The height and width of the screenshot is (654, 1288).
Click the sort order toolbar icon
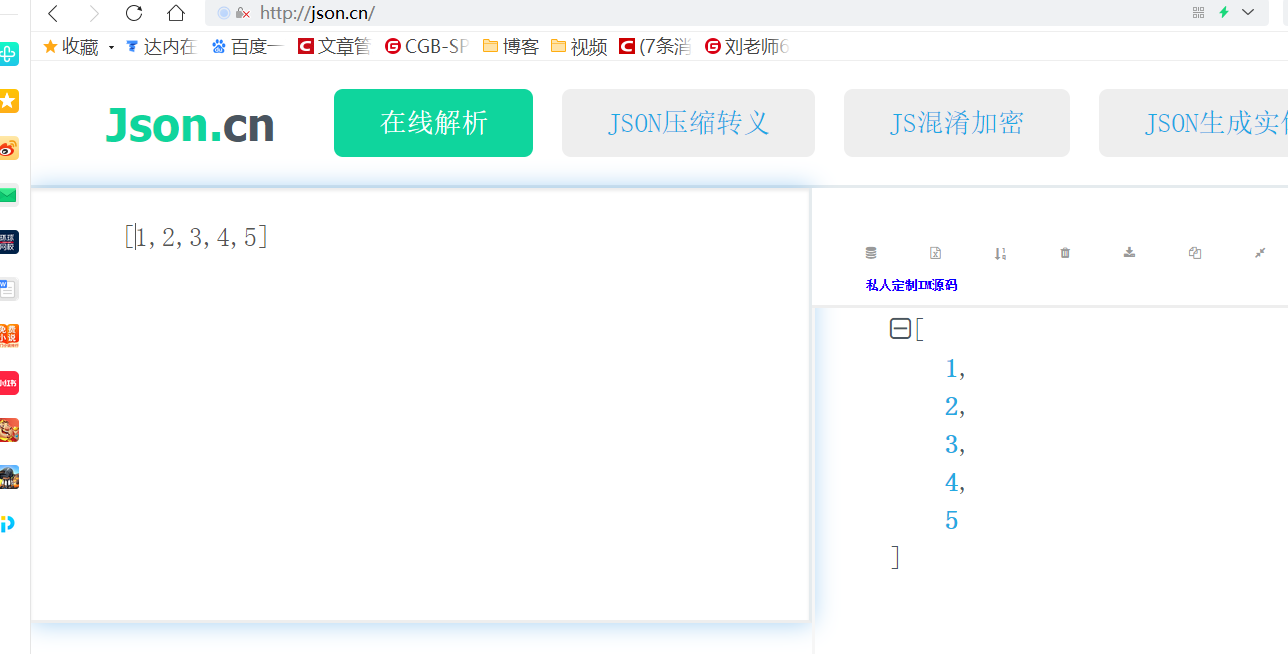[x=1000, y=253]
